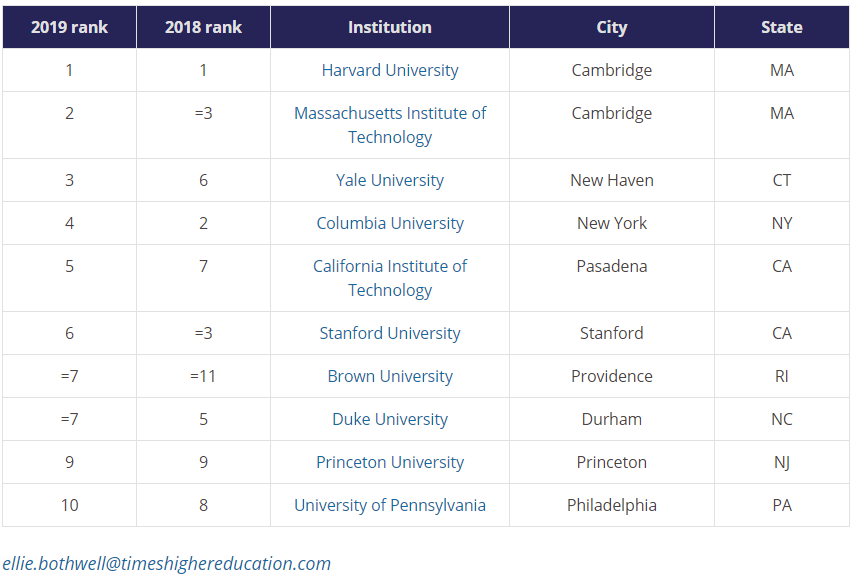Click the ellie.bothwell email address link
Image resolution: width=854 pixels, height=588 pixels.
click(x=167, y=564)
